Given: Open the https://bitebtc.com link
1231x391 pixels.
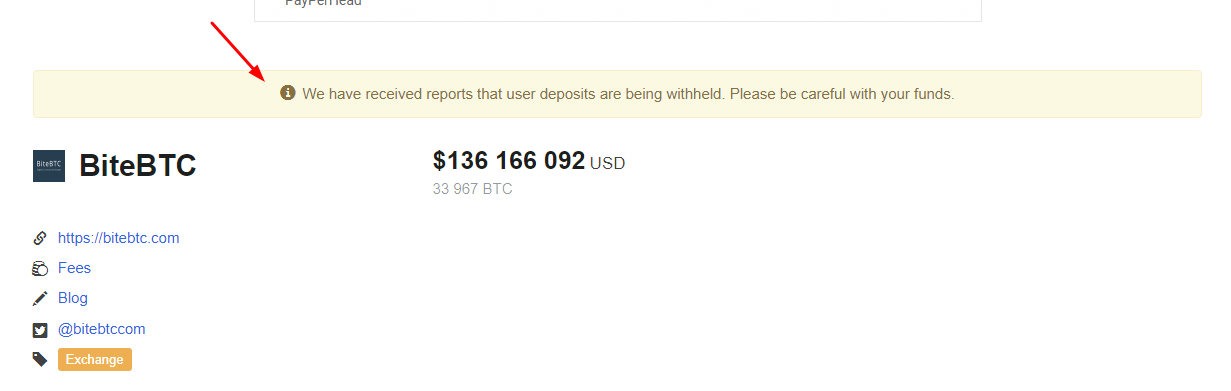Looking at the screenshot, I should click(119, 238).
